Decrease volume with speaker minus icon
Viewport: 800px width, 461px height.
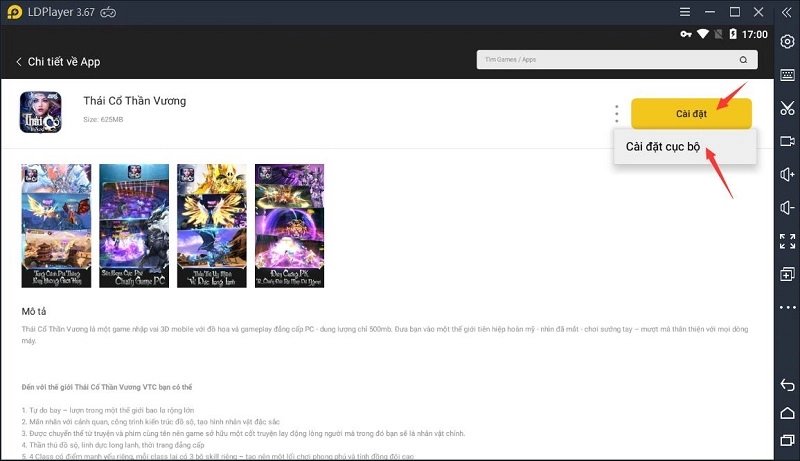pos(787,208)
